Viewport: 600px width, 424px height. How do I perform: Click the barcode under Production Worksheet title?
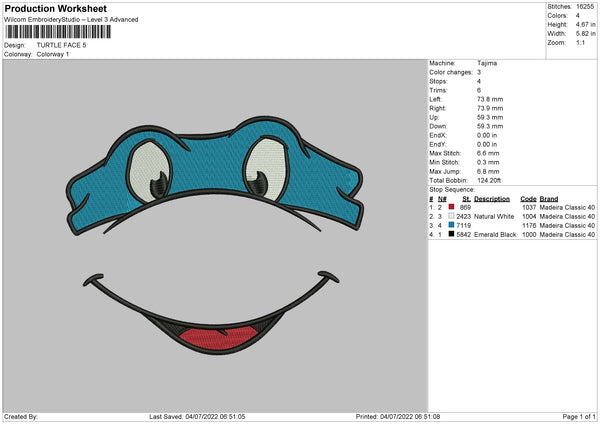tap(58, 32)
